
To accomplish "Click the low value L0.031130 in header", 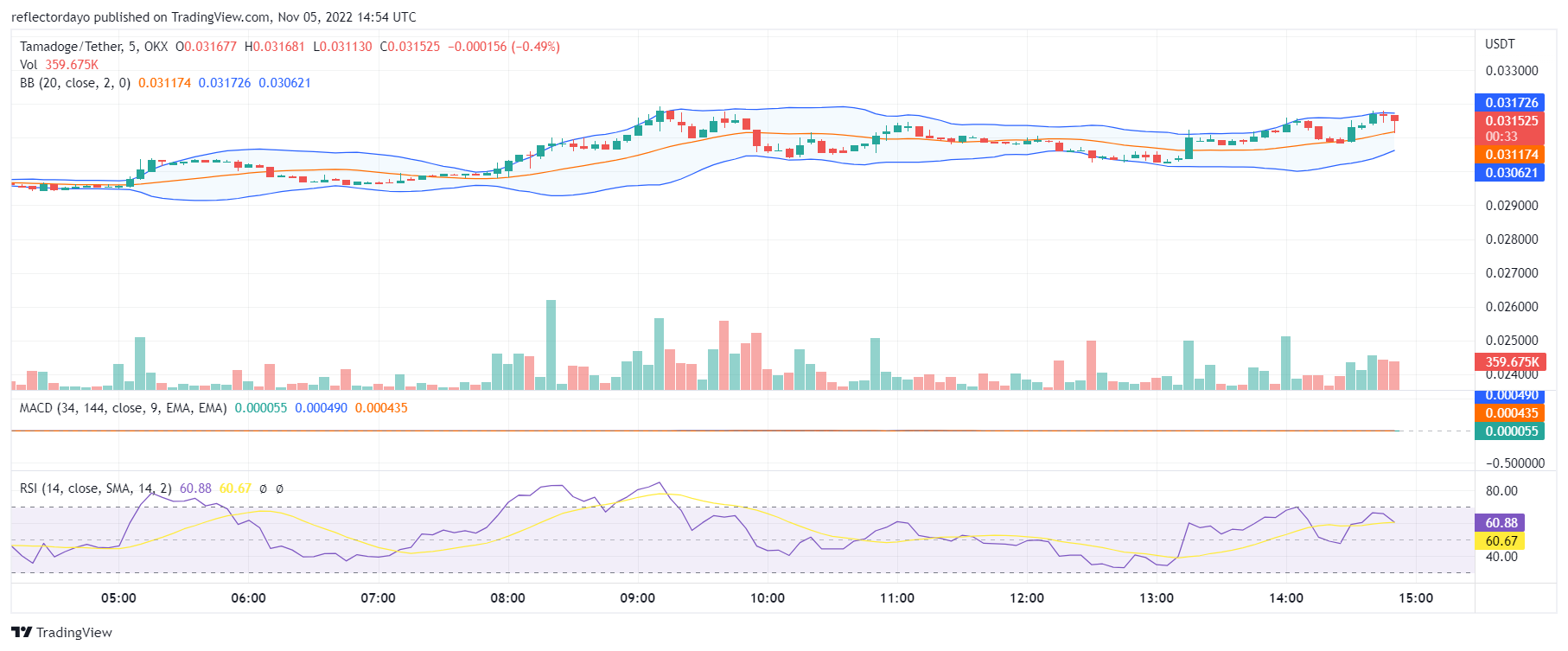I will point(342,47).
